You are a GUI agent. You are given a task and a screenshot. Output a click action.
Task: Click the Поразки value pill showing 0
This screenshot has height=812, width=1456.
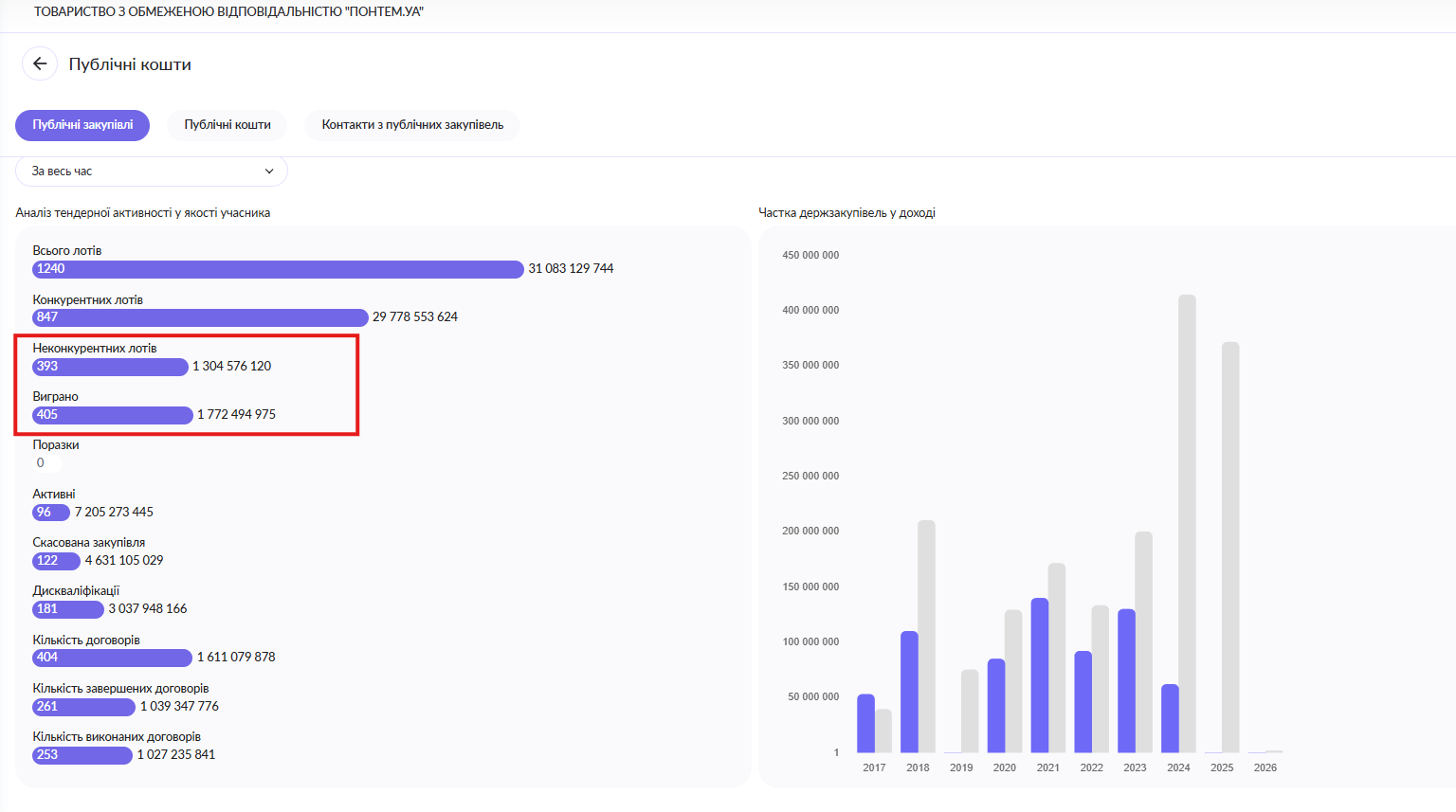(x=46, y=463)
